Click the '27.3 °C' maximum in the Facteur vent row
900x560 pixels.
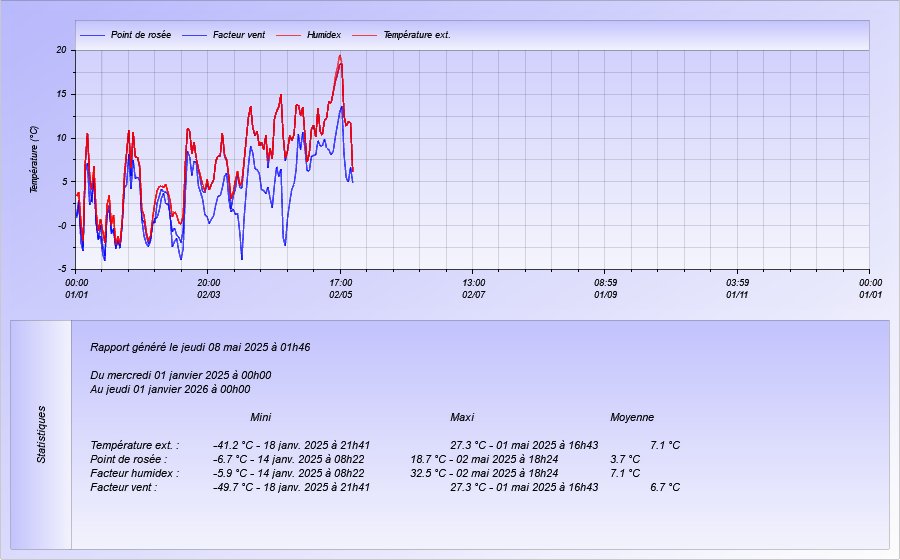tap(524, 487)
